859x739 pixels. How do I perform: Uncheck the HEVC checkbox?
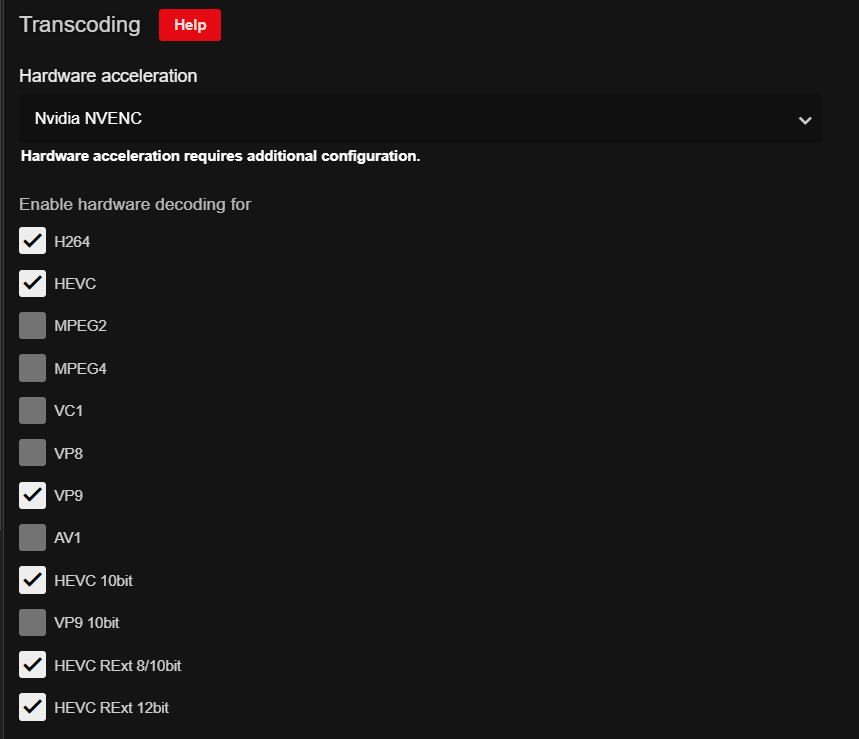(33, 283)
